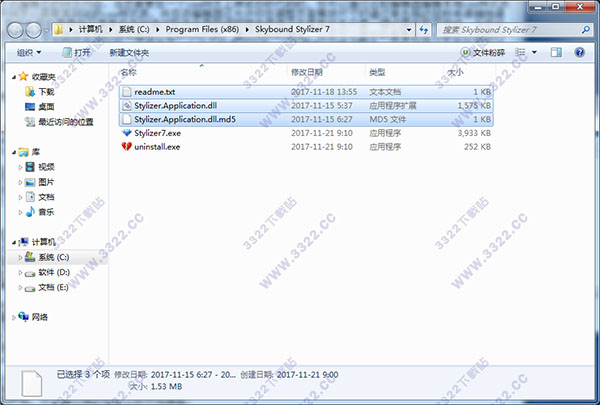Screen dimensions: 600x405
Task: Open 桌面 in favorites
Action: (x=46, y=107)
